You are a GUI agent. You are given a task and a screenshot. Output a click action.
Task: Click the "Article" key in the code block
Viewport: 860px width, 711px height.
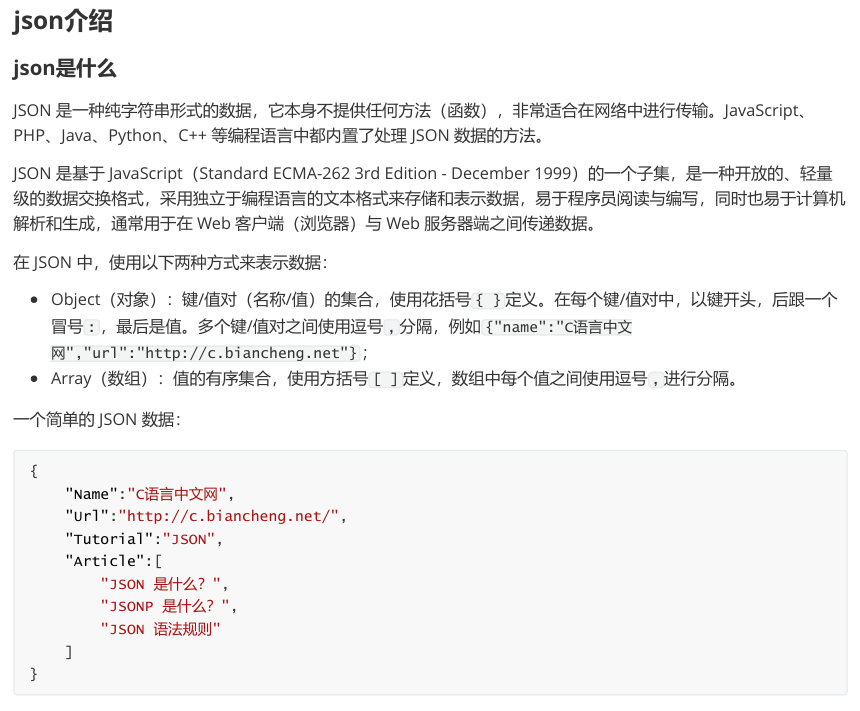104,561
